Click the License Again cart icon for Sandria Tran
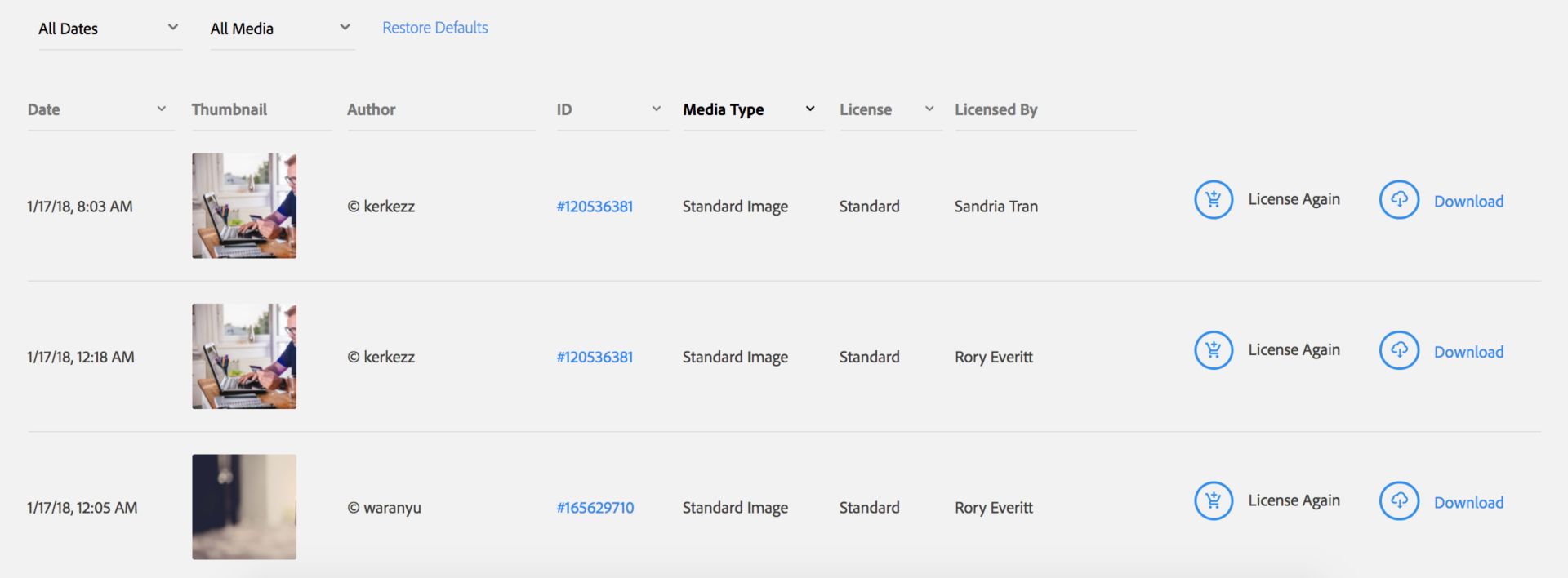The image size is (1568, 578). (1214, 200)
